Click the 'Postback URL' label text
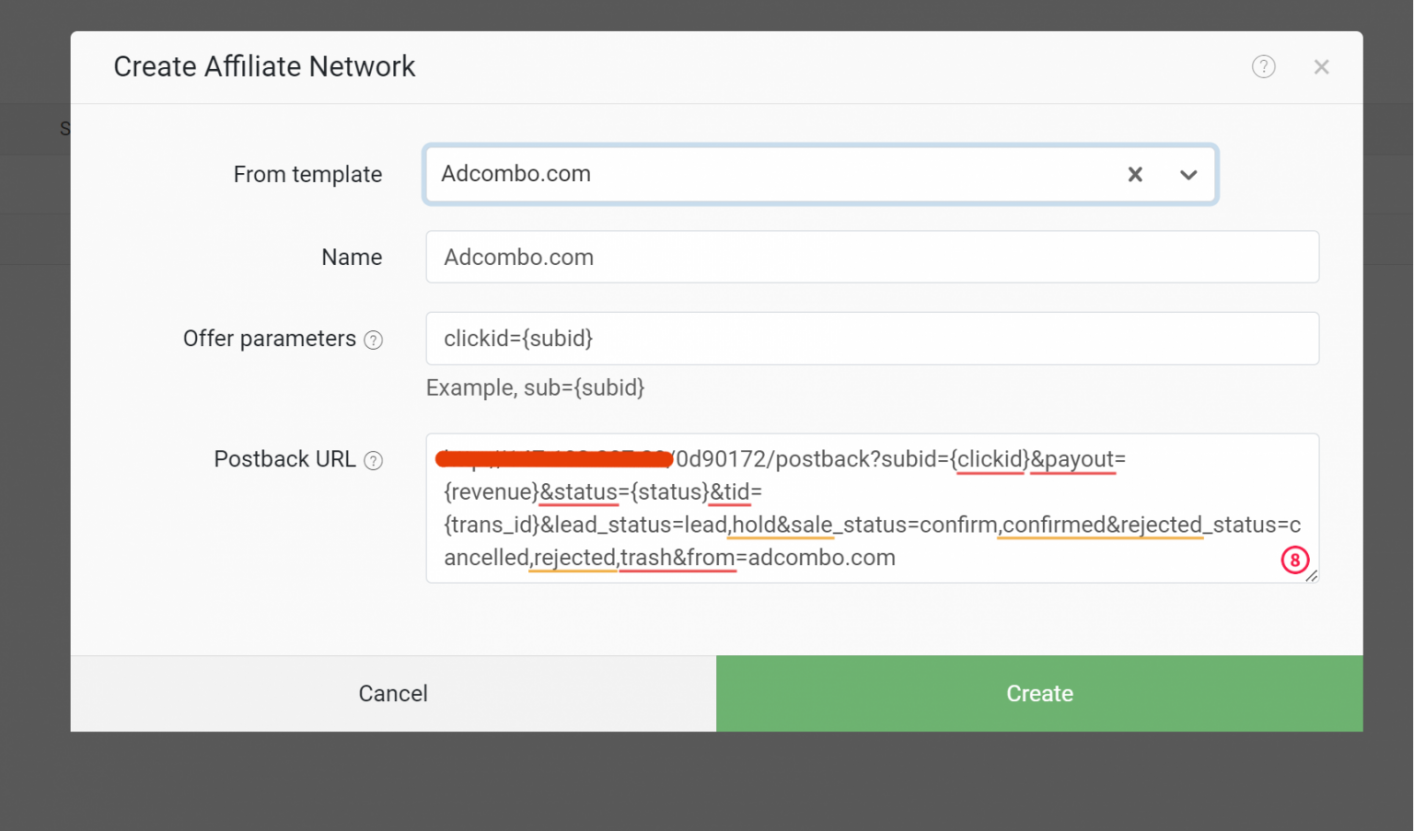Screen dimensions: 1414x831 point(285,459)
